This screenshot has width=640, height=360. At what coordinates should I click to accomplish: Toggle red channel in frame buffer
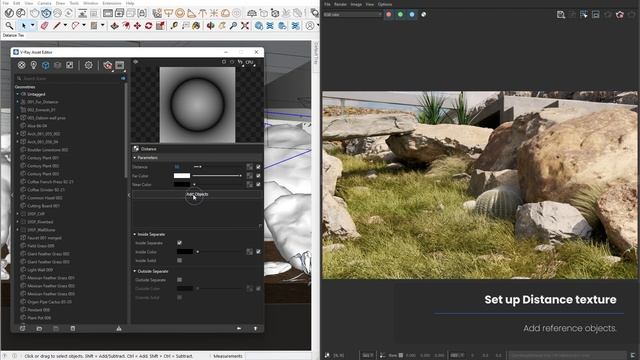point(389,14)
